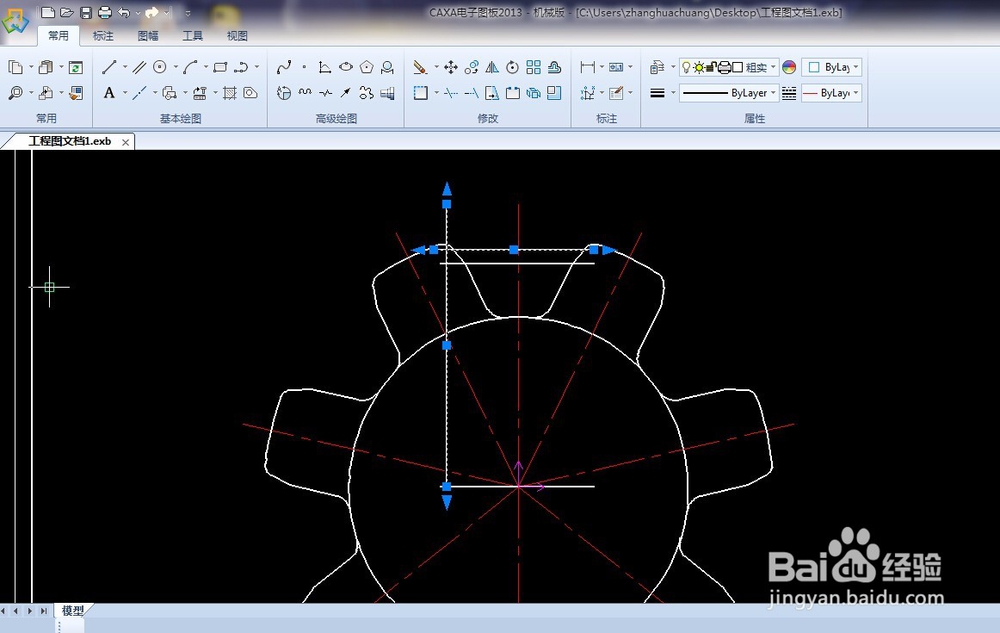Screen dimensions: 1000x633
Task: Expand the Circle tool dropdown arrow
Action: 175,67
